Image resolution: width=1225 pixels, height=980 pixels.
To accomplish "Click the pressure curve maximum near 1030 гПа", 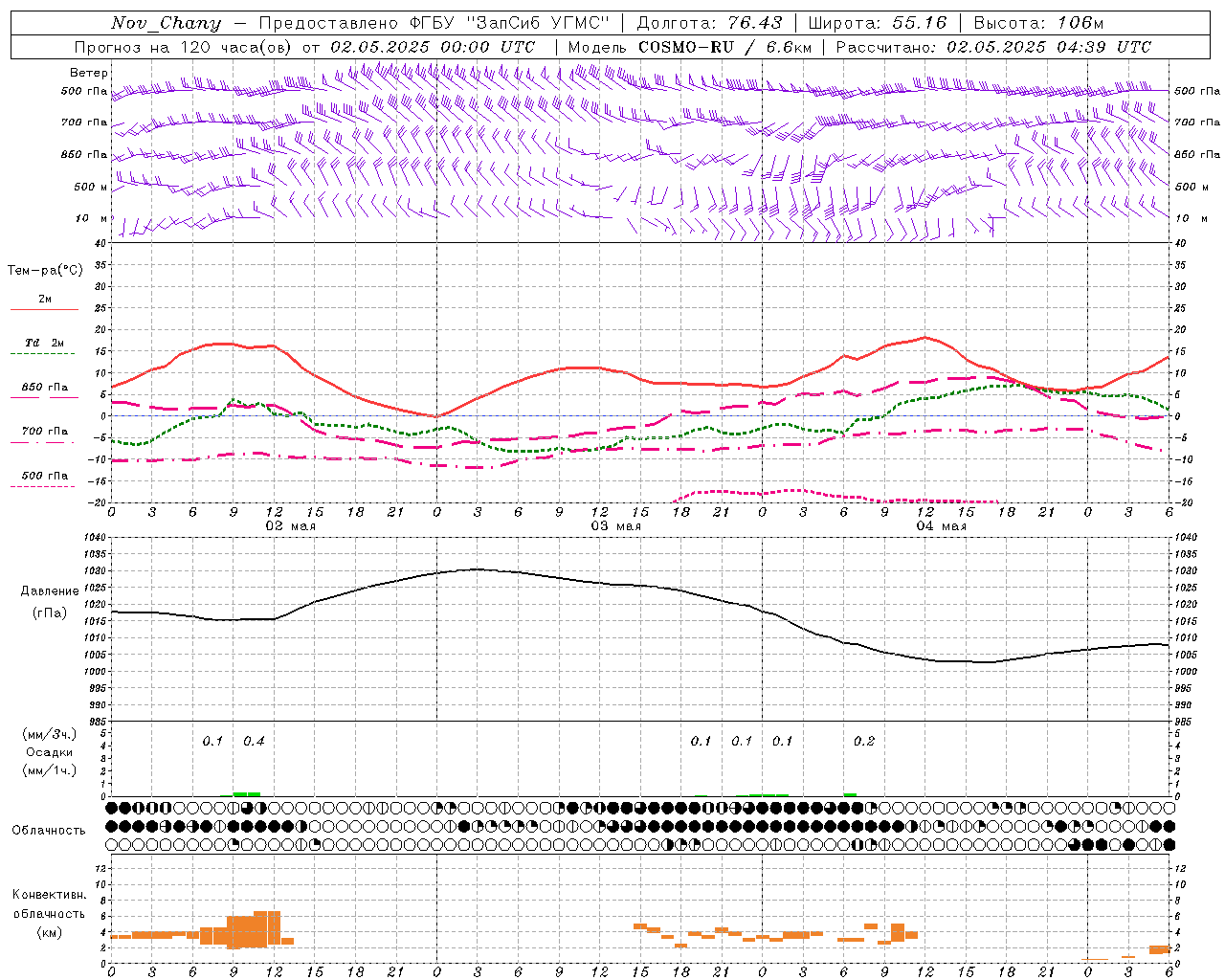I will [477, 569].
